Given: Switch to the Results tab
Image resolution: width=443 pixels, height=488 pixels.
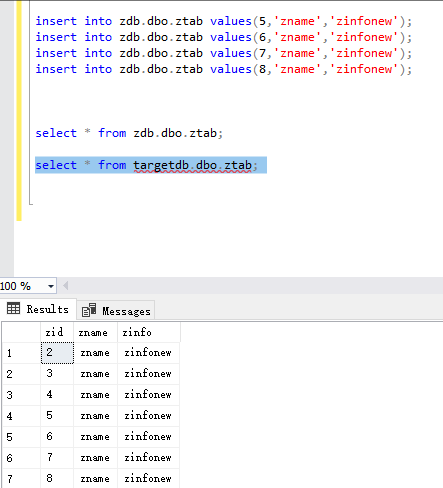Looking at the screenshot, I should (38, 309).
